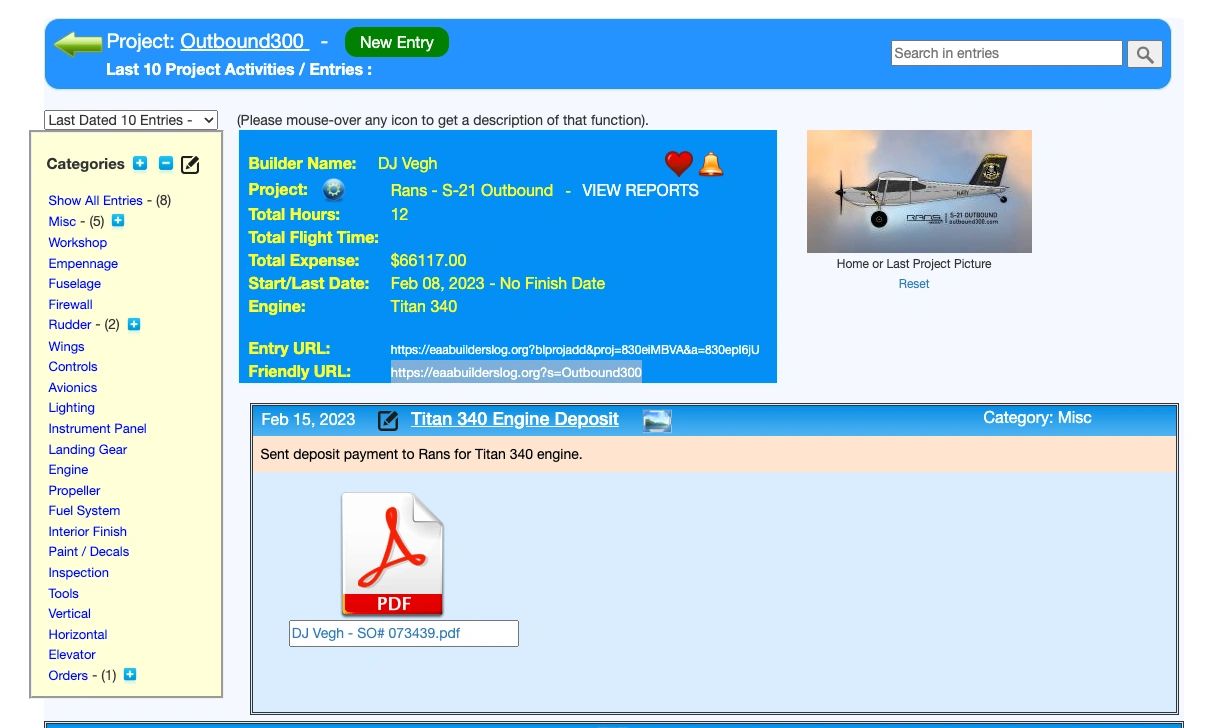Viewport: 1227px width, 728px height.
Task: Click the notification bell icon
Action: [710, 164]
